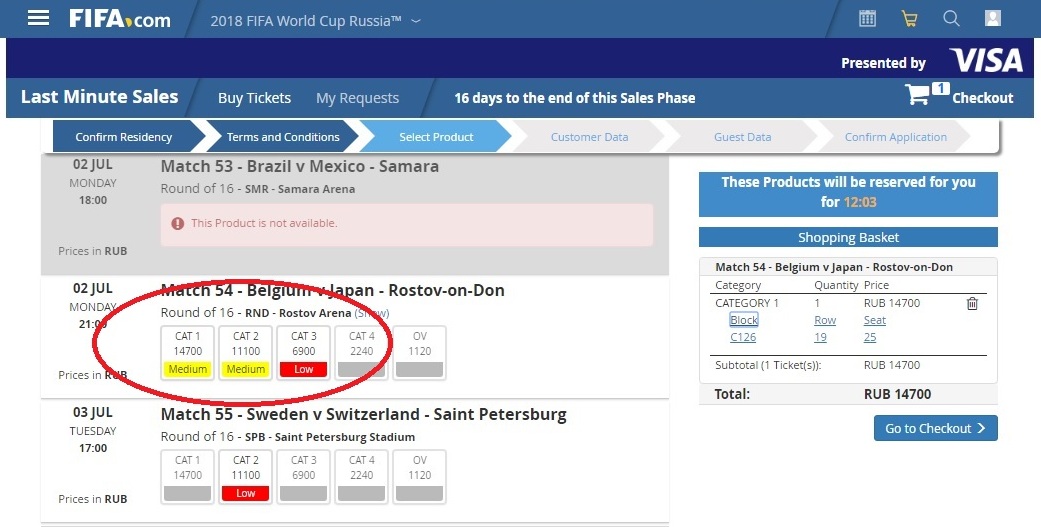Open the calendar icon in header
The image size is (1041, 527).
867,19
